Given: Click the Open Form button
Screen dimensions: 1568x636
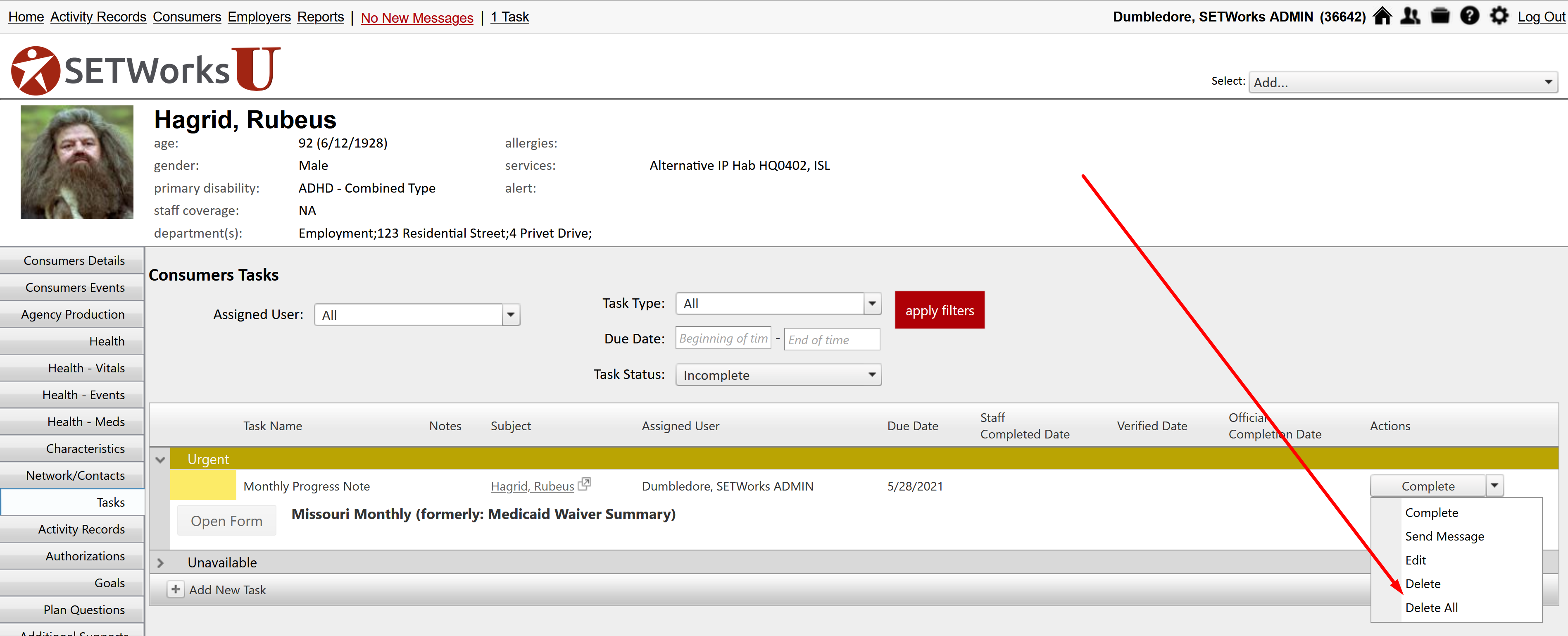Looking at the screenshot, I should click(226, 521).
